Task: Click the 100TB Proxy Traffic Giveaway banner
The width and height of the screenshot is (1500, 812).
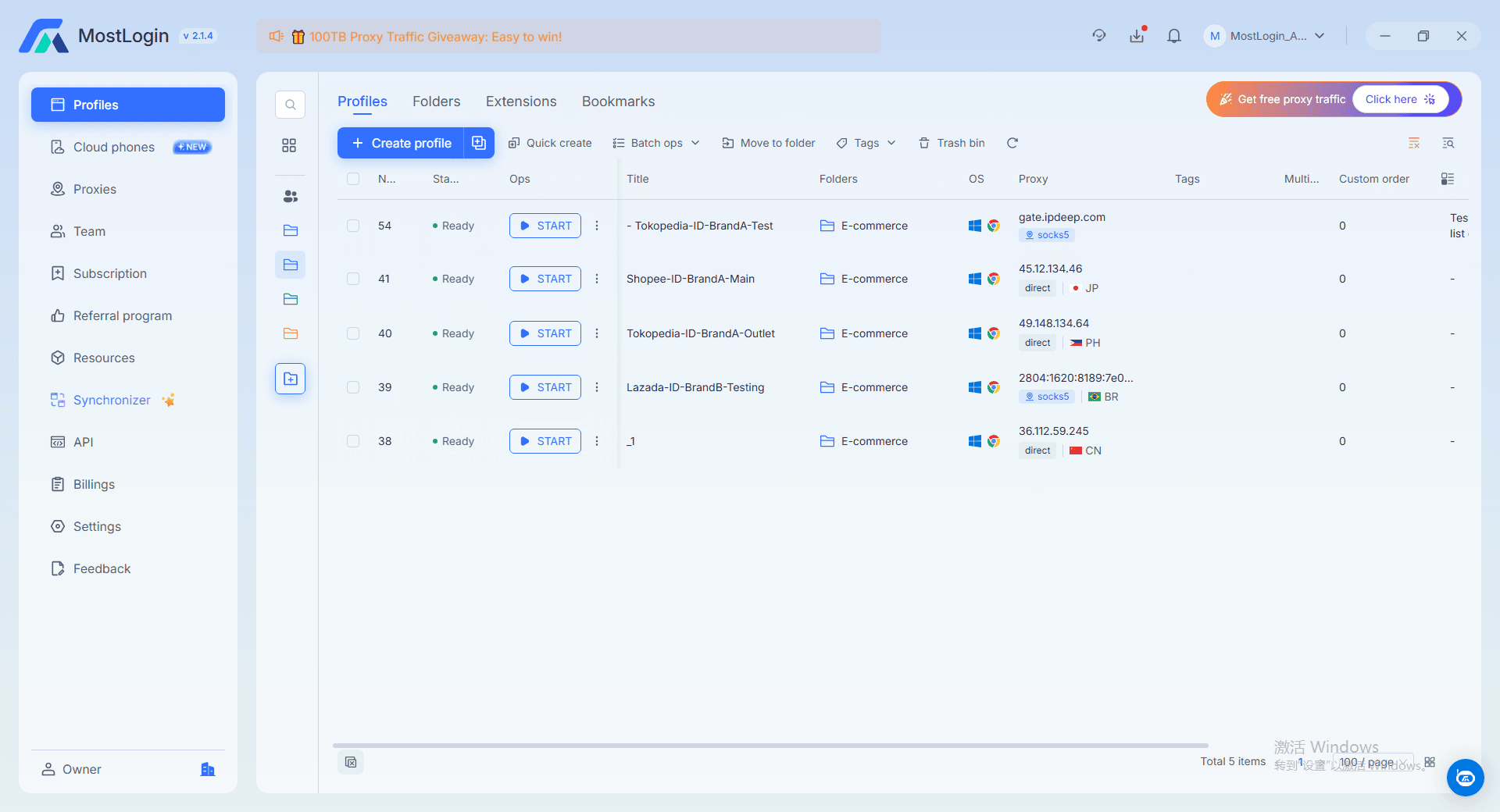Action: tap(569, 37)
